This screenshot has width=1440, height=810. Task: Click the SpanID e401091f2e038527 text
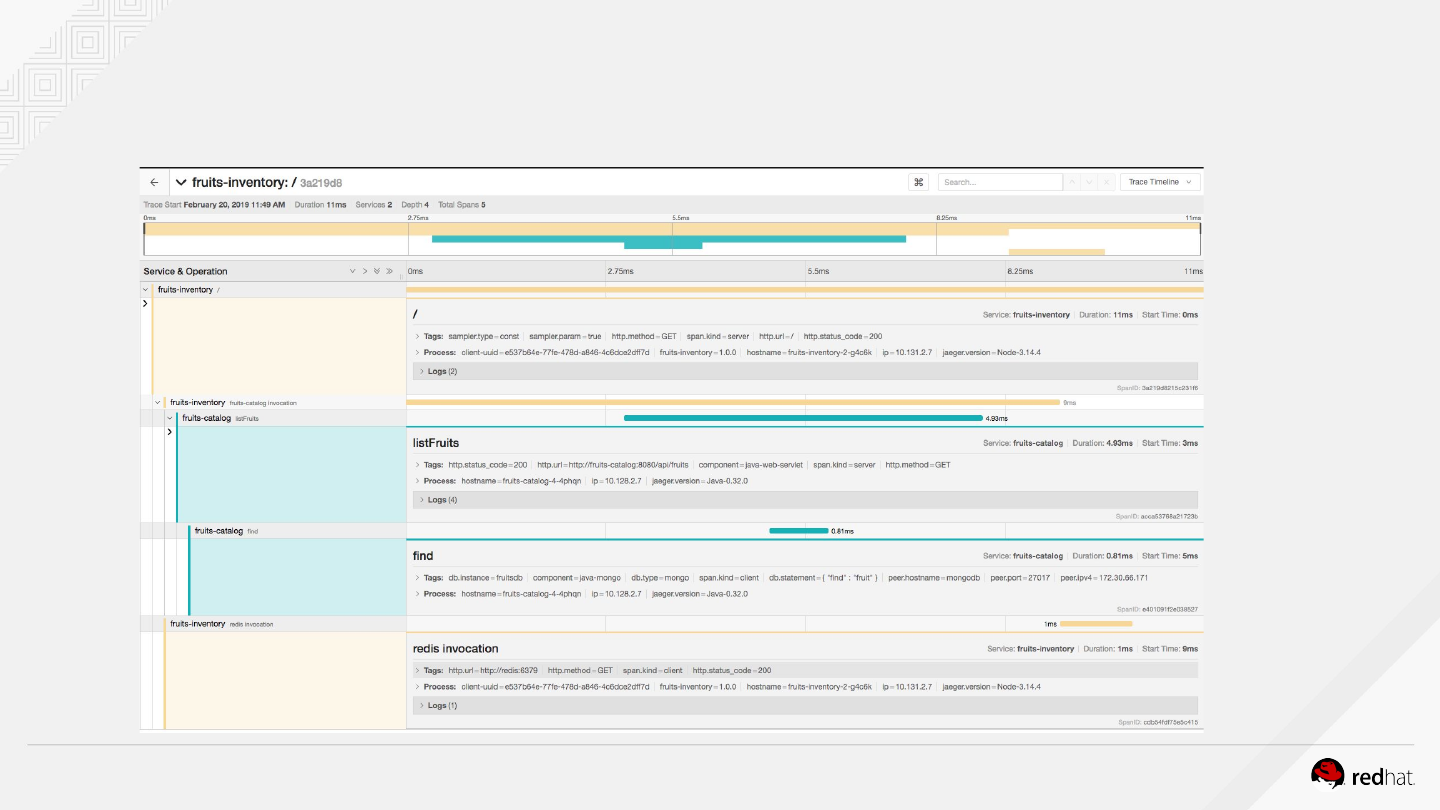point(1157,609)
